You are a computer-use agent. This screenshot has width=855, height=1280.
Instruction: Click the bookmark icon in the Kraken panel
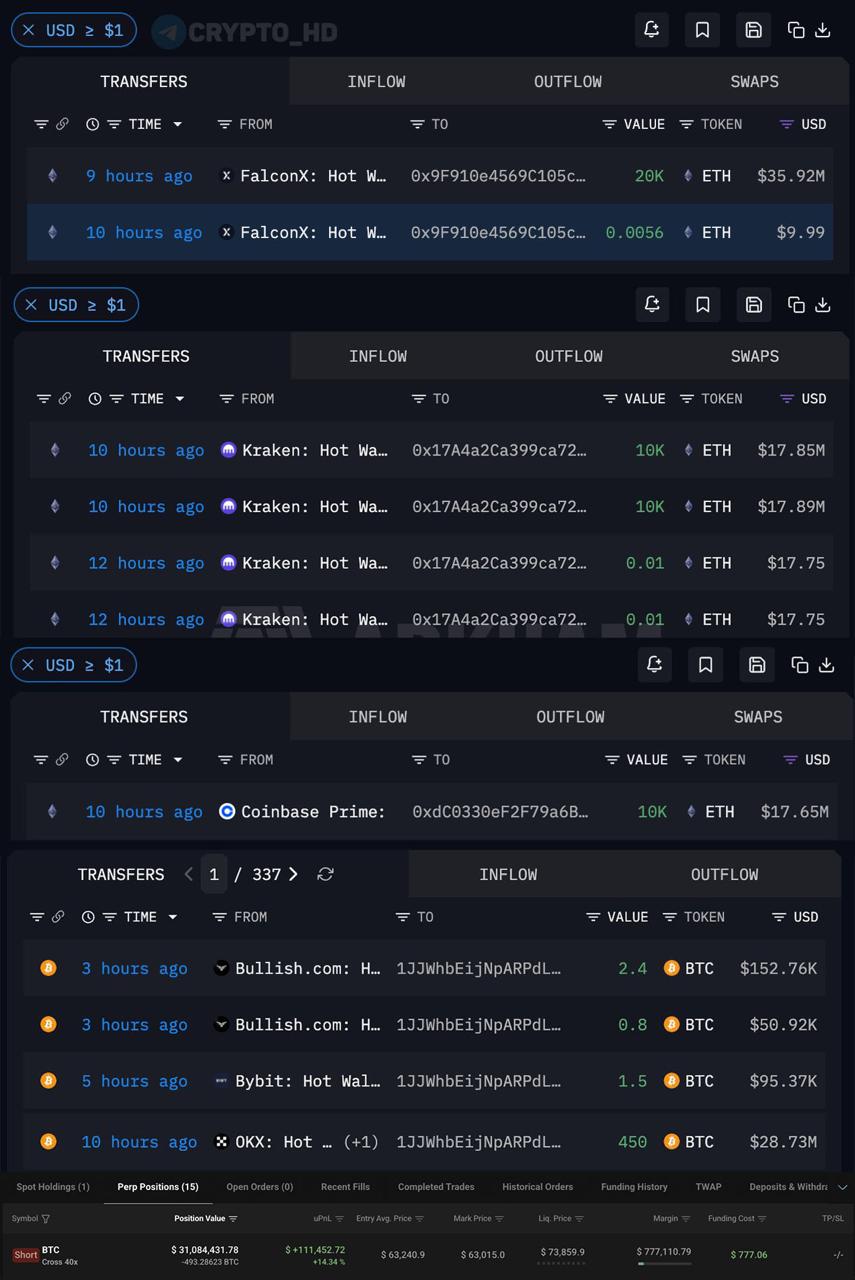tap(703, 304)
